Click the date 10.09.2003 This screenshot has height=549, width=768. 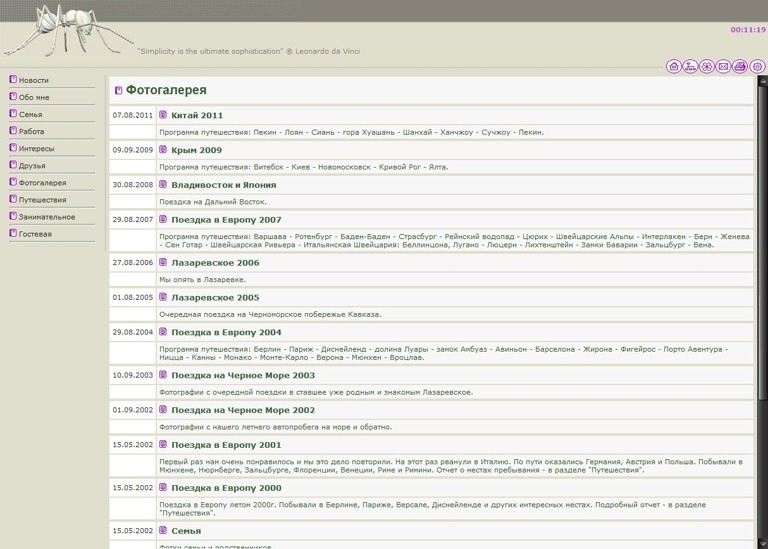(133, 376)
